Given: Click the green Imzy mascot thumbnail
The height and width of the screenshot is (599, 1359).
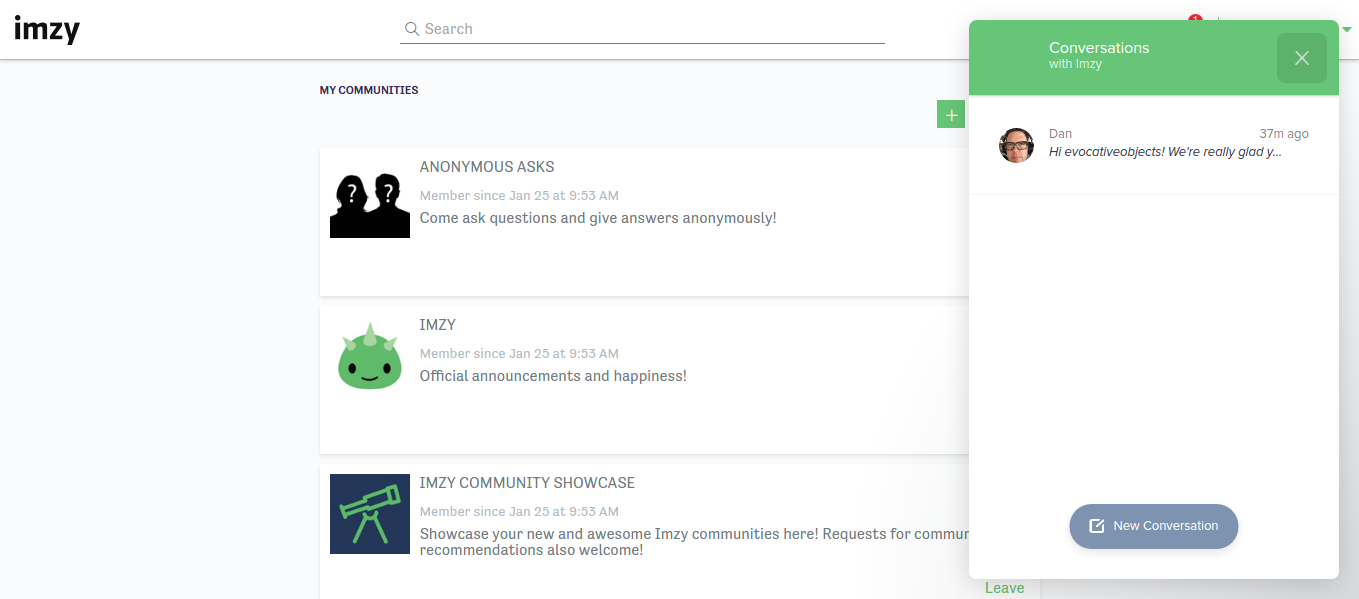Looking at the screenshot, I should (x=370, y=356).
